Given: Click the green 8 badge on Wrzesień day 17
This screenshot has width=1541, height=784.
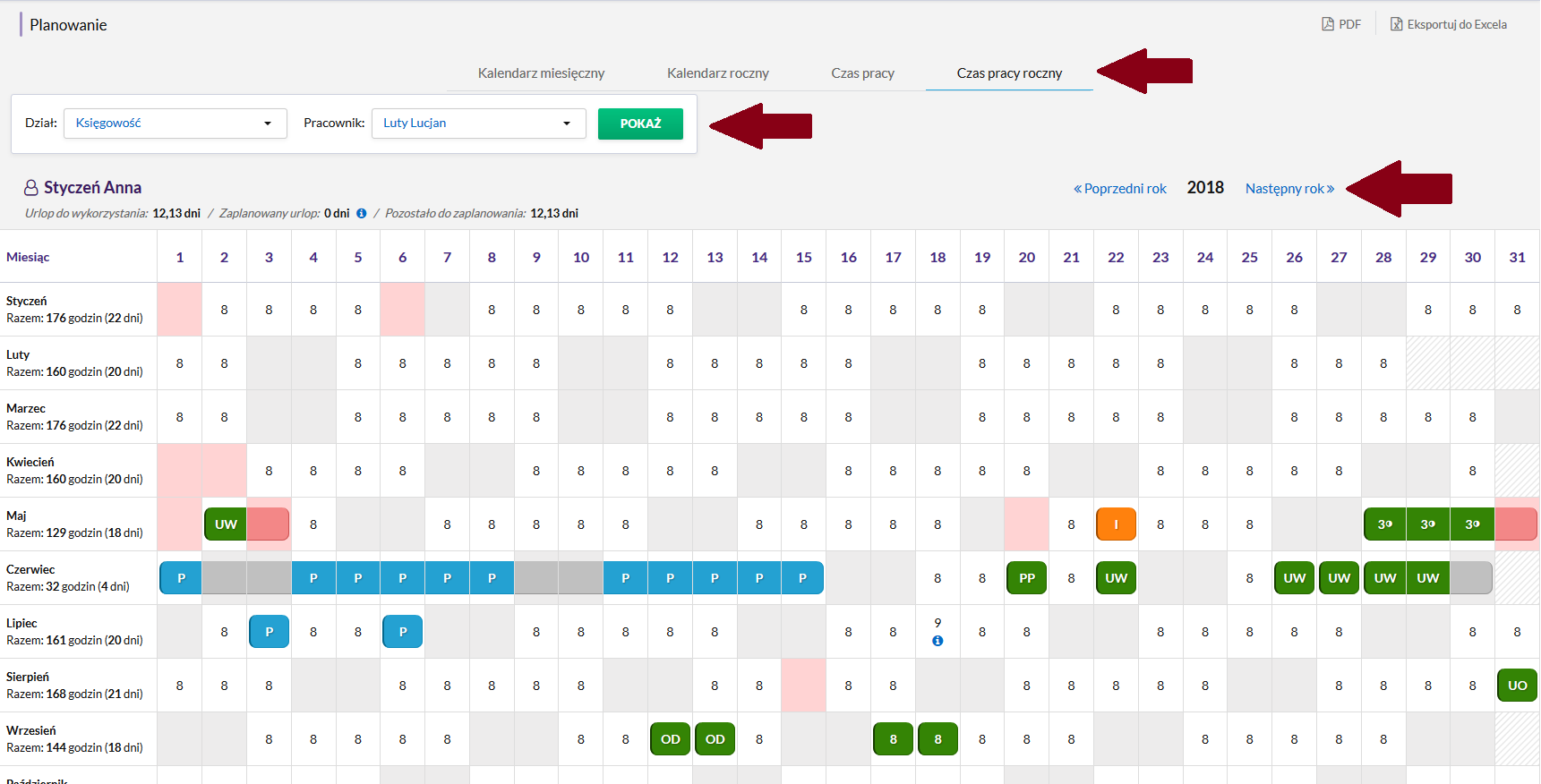Looking at the screenshot, I should click(x=894, y=739).
